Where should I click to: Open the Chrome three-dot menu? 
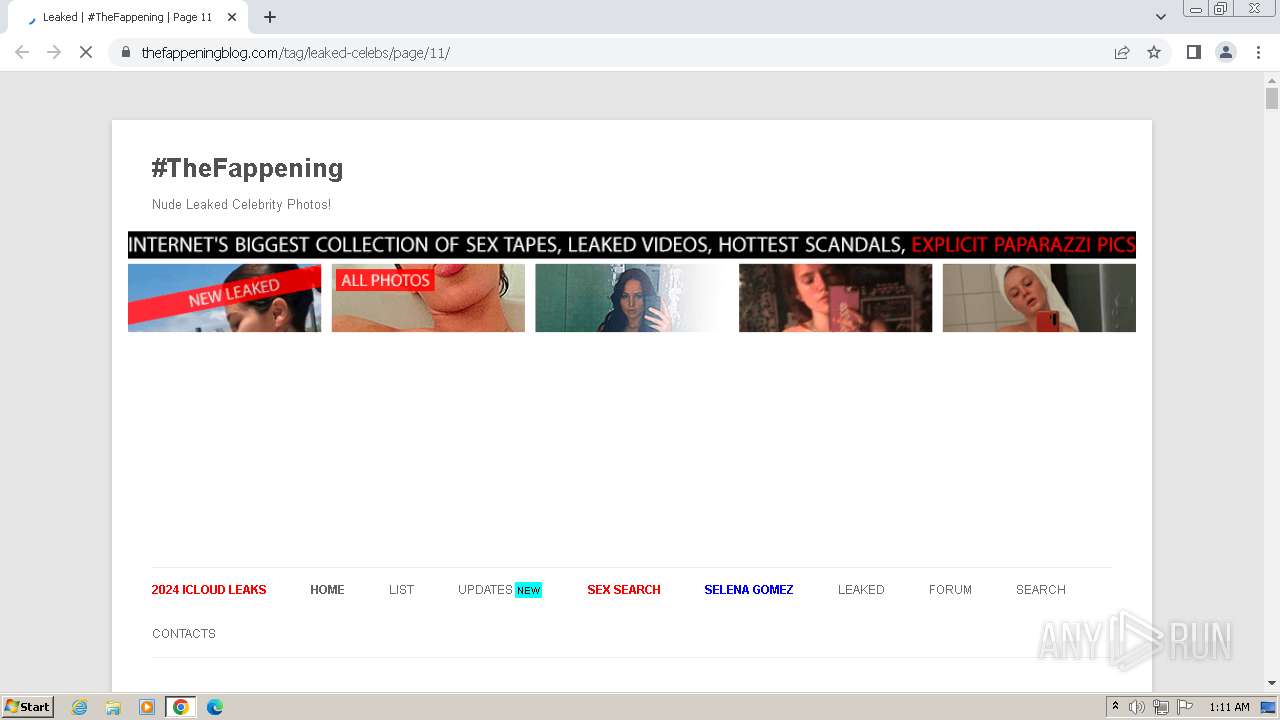point(1258,52)
